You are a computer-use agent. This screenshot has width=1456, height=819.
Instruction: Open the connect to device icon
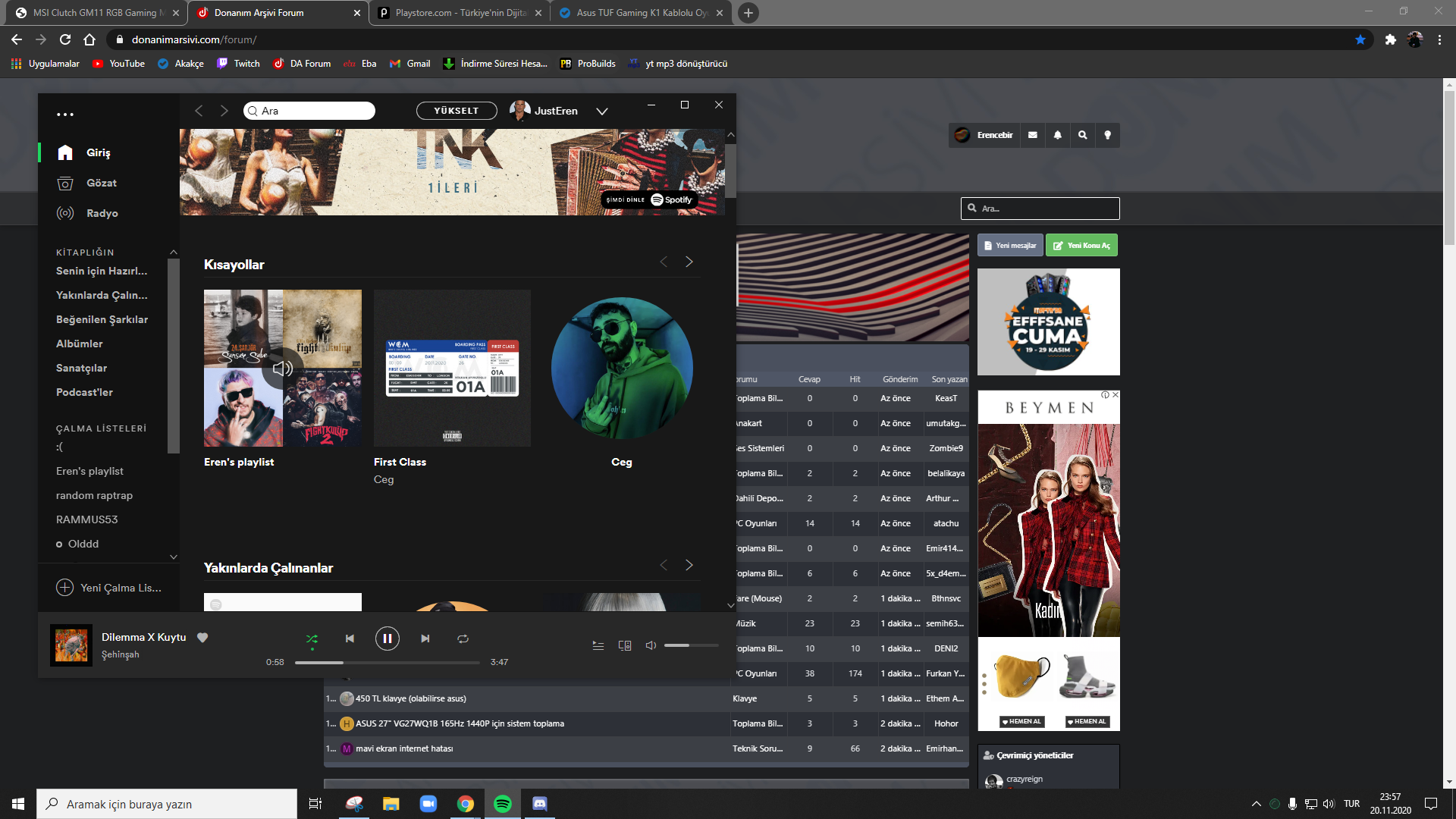(x=625, y=645)
